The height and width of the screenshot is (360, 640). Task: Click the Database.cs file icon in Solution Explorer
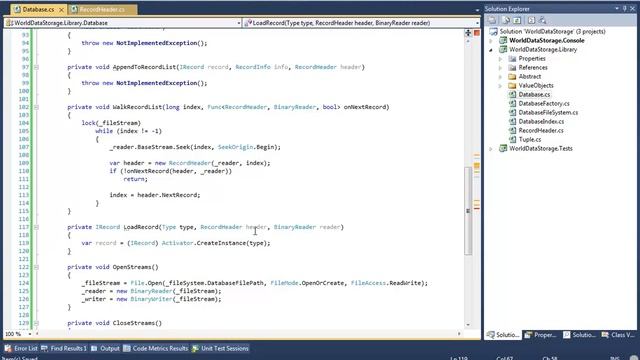(x=512, y=94)
